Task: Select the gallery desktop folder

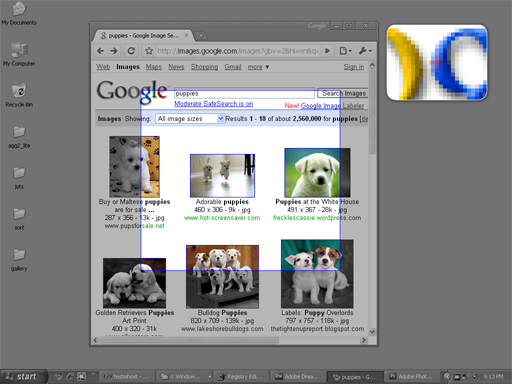Action: [x=19, y=260]
